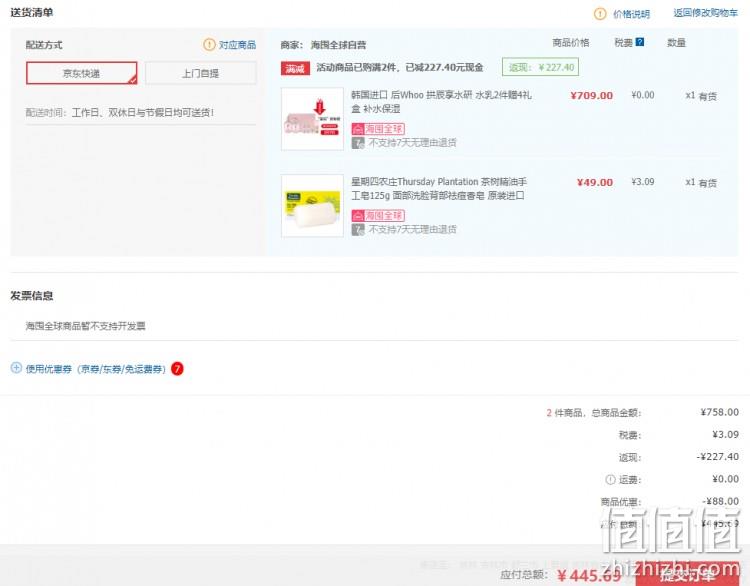The image size is (750, 586).
Task: Click 海囤全球 badge under Whoo product
Action: click(x=378, y=129)
